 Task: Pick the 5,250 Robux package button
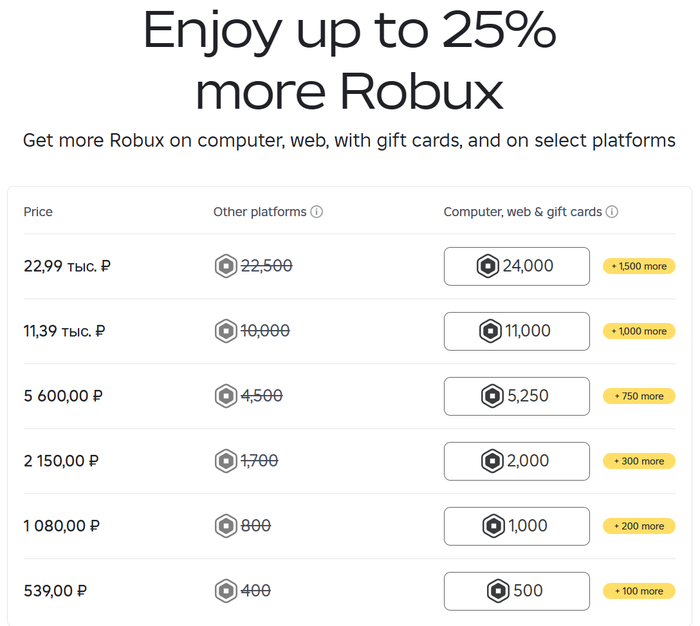click(516, 396)
